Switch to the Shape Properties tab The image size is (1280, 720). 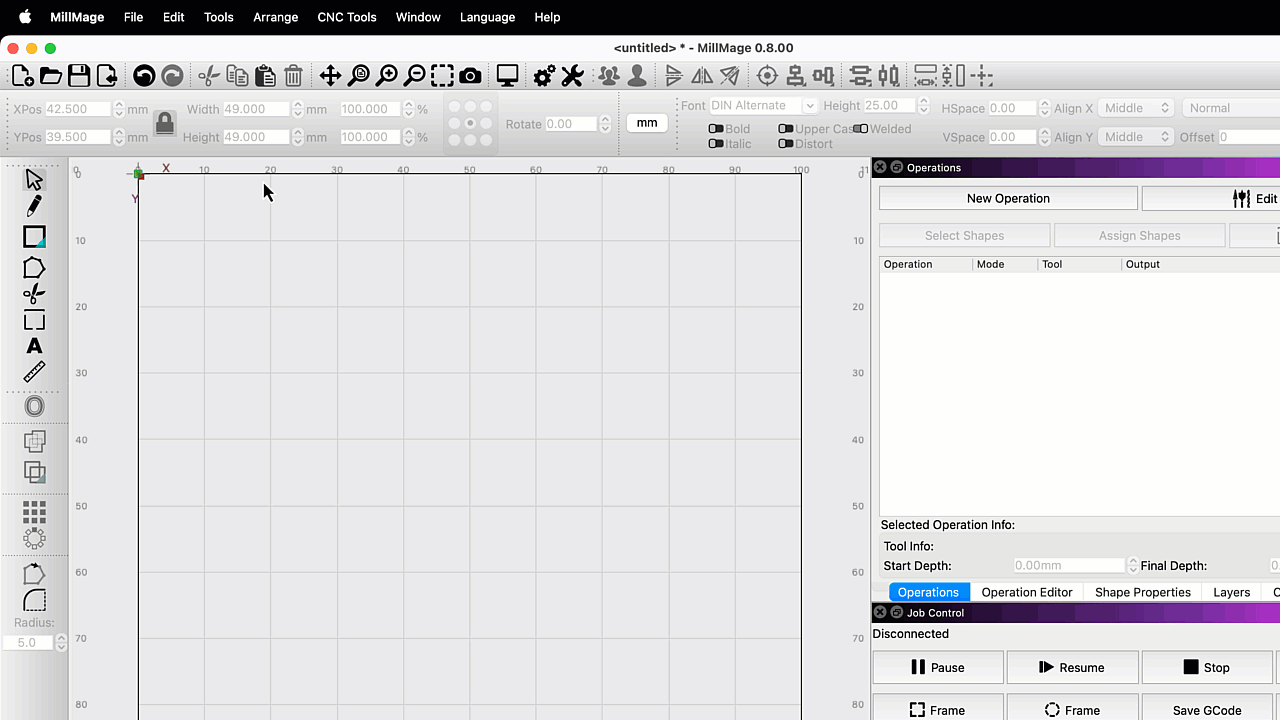pyautogui.click(x=1142, y=592)
